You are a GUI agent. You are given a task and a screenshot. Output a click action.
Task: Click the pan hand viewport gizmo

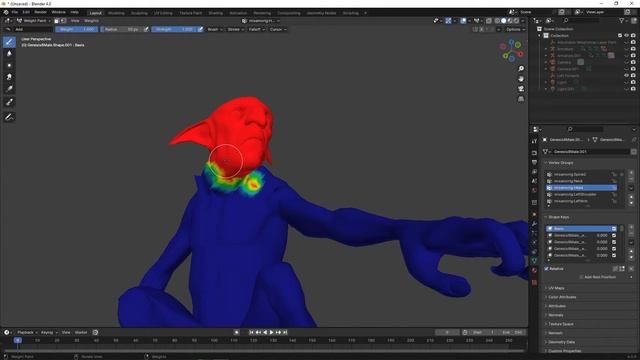[x=521, y=78]
